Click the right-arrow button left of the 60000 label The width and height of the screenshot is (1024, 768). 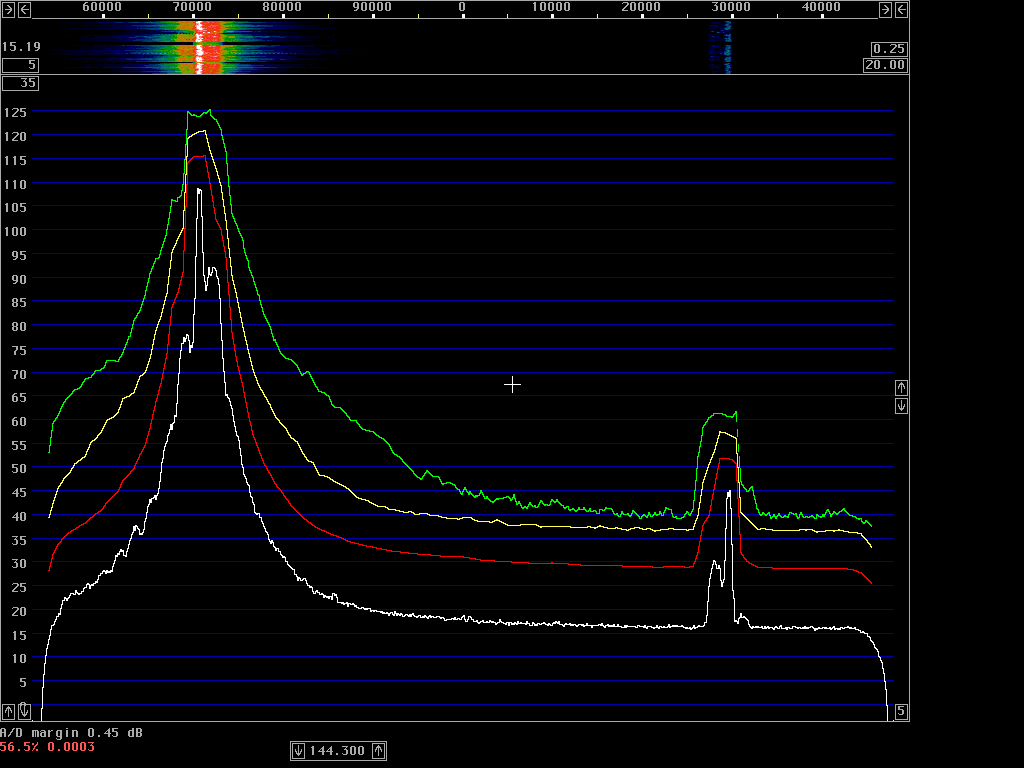(8, 9)
